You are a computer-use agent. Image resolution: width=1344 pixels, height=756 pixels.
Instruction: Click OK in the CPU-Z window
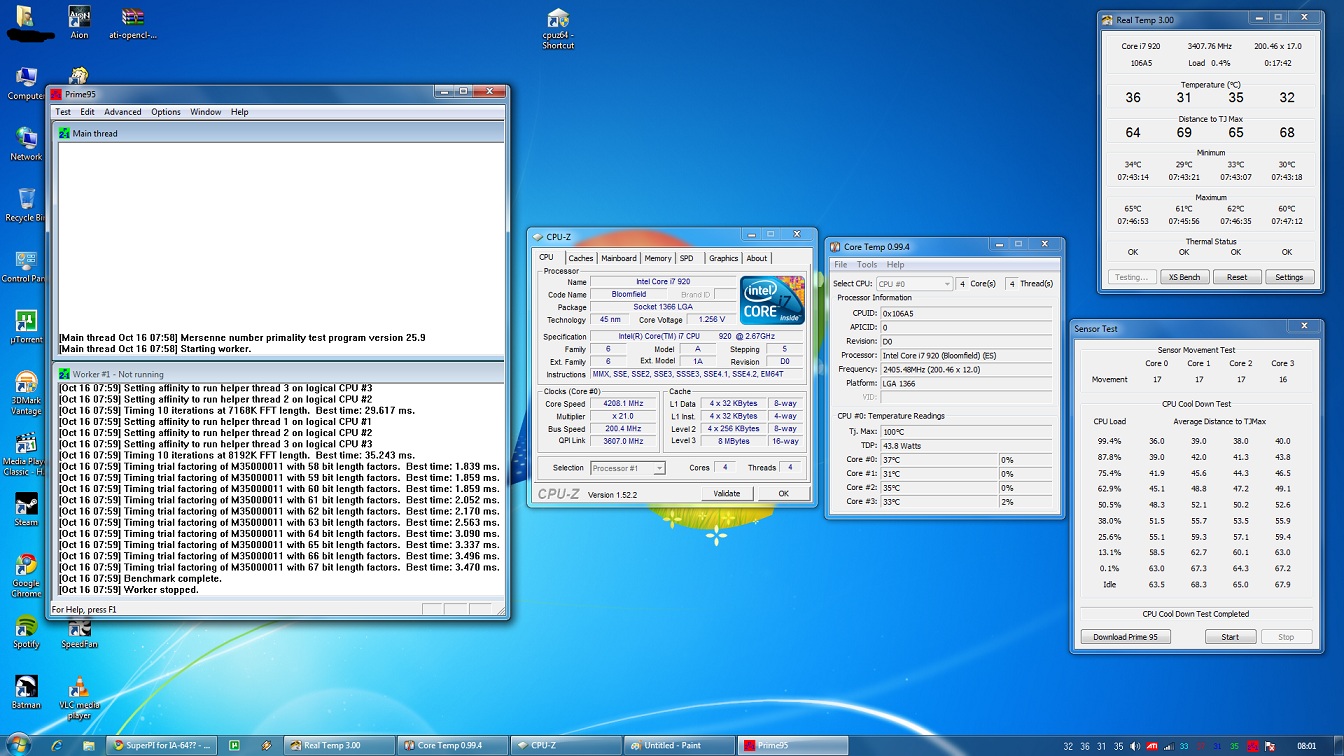[783, 493]
